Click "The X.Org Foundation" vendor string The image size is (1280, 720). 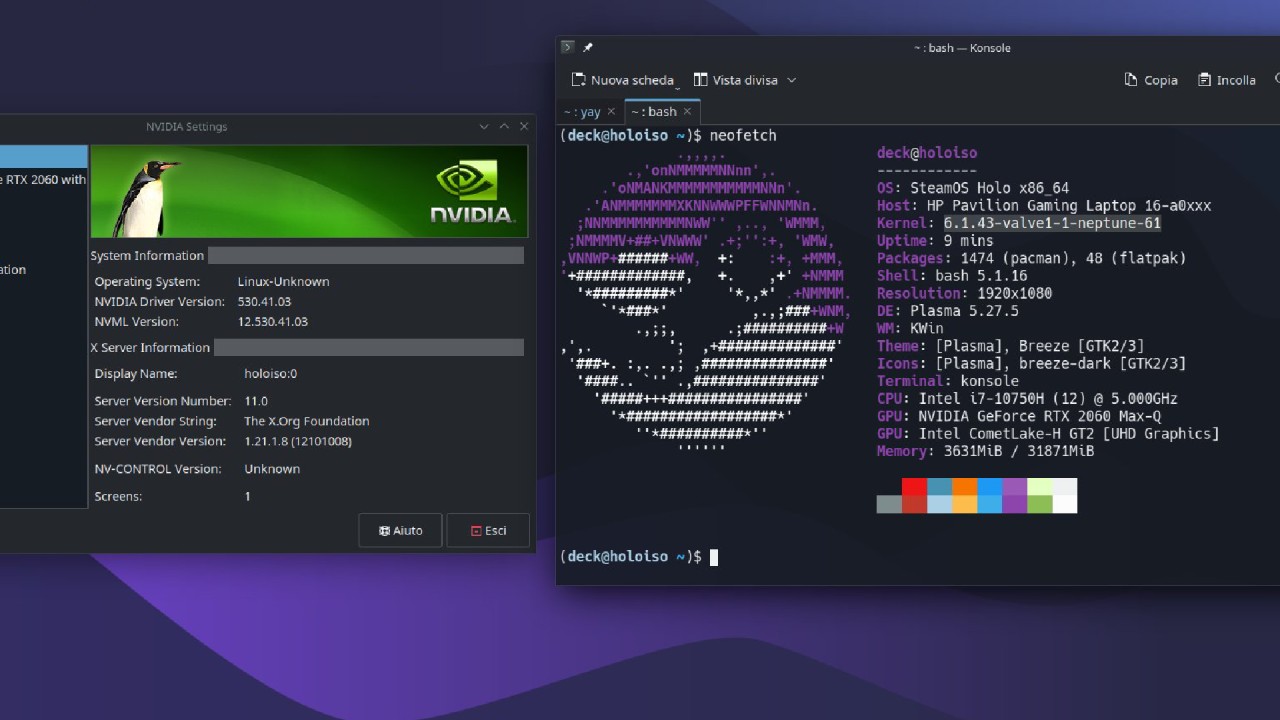point(307,421)
